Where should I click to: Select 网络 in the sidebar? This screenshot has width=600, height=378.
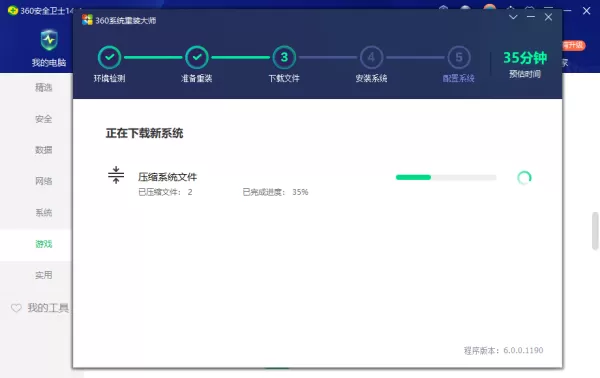44,181
